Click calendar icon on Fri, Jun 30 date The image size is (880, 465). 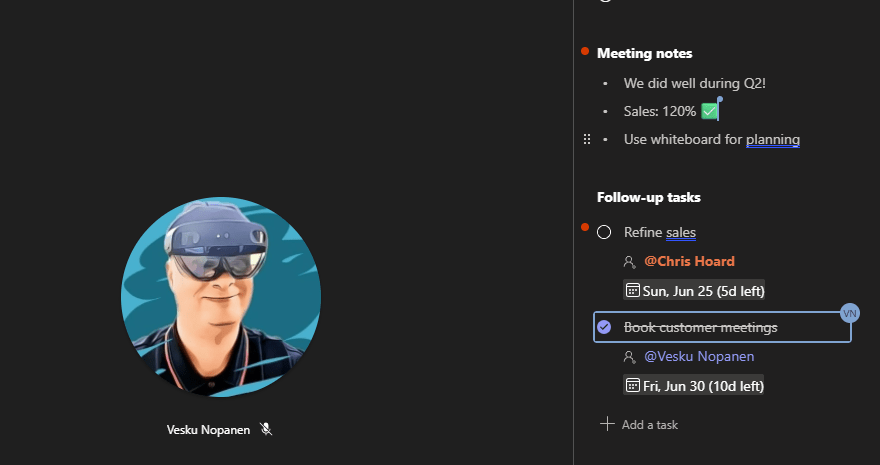tap(632, 385)
